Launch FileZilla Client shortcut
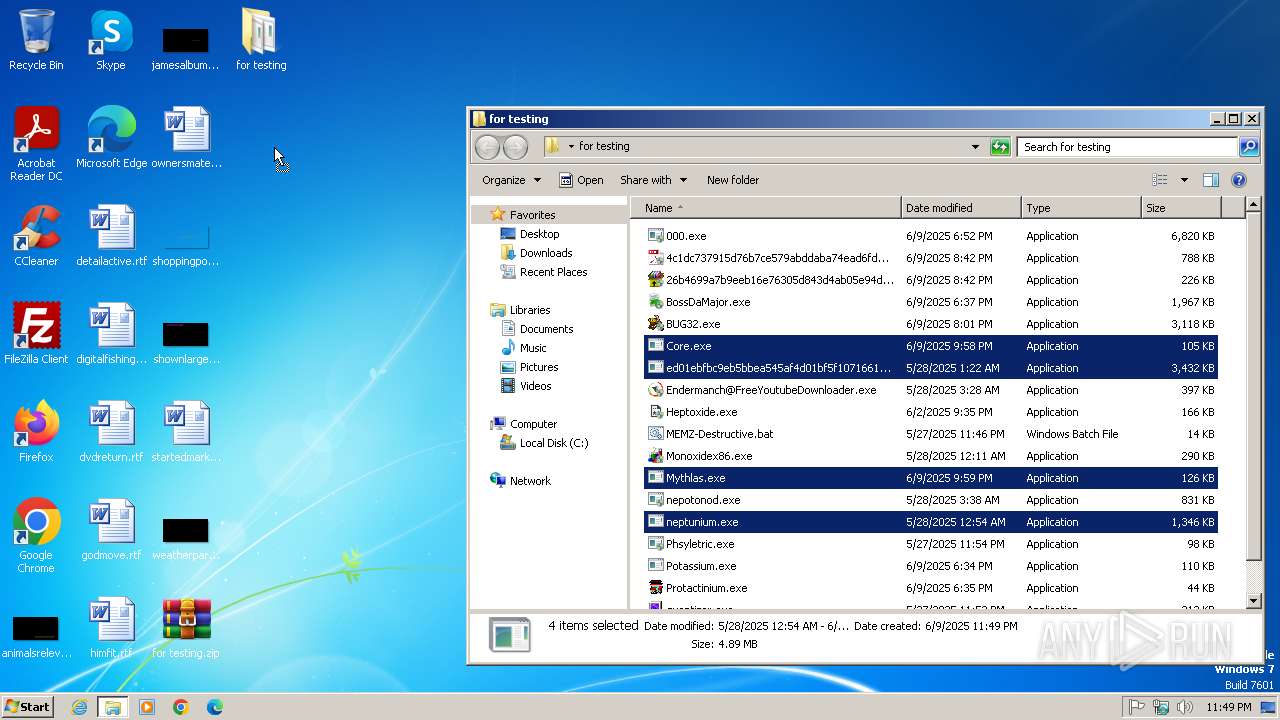This screenshot has height=720, width=1280. click(36, 334)
